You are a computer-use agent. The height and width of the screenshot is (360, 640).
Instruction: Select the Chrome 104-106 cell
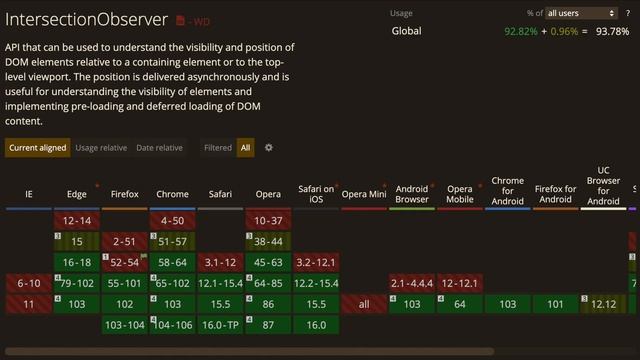[172, 325]
